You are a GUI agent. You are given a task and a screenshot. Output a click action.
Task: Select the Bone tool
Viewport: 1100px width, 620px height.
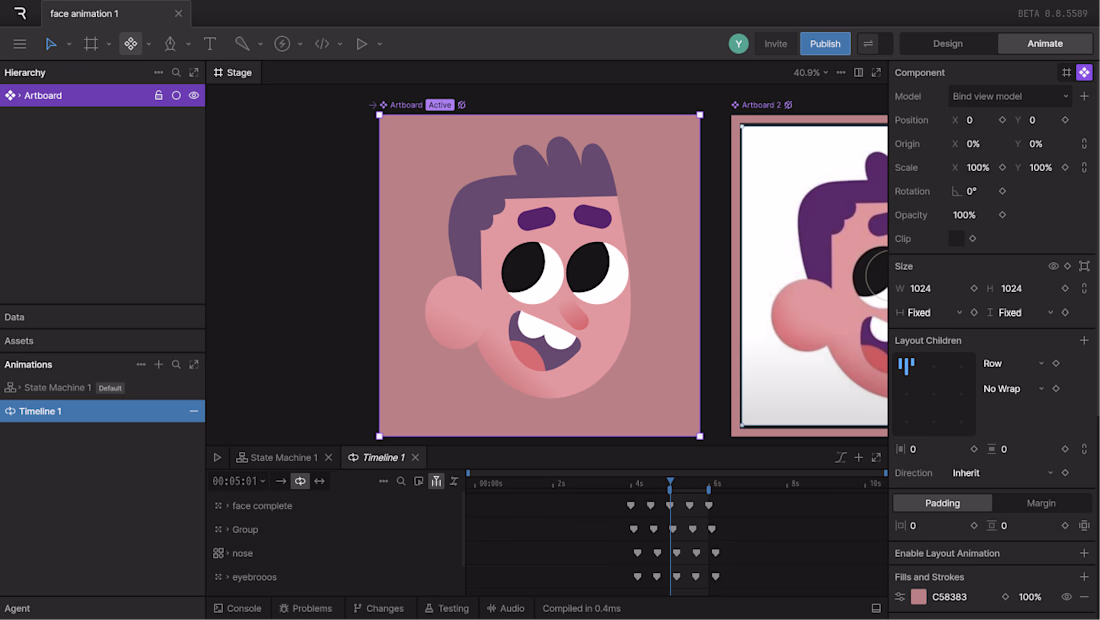242,43
